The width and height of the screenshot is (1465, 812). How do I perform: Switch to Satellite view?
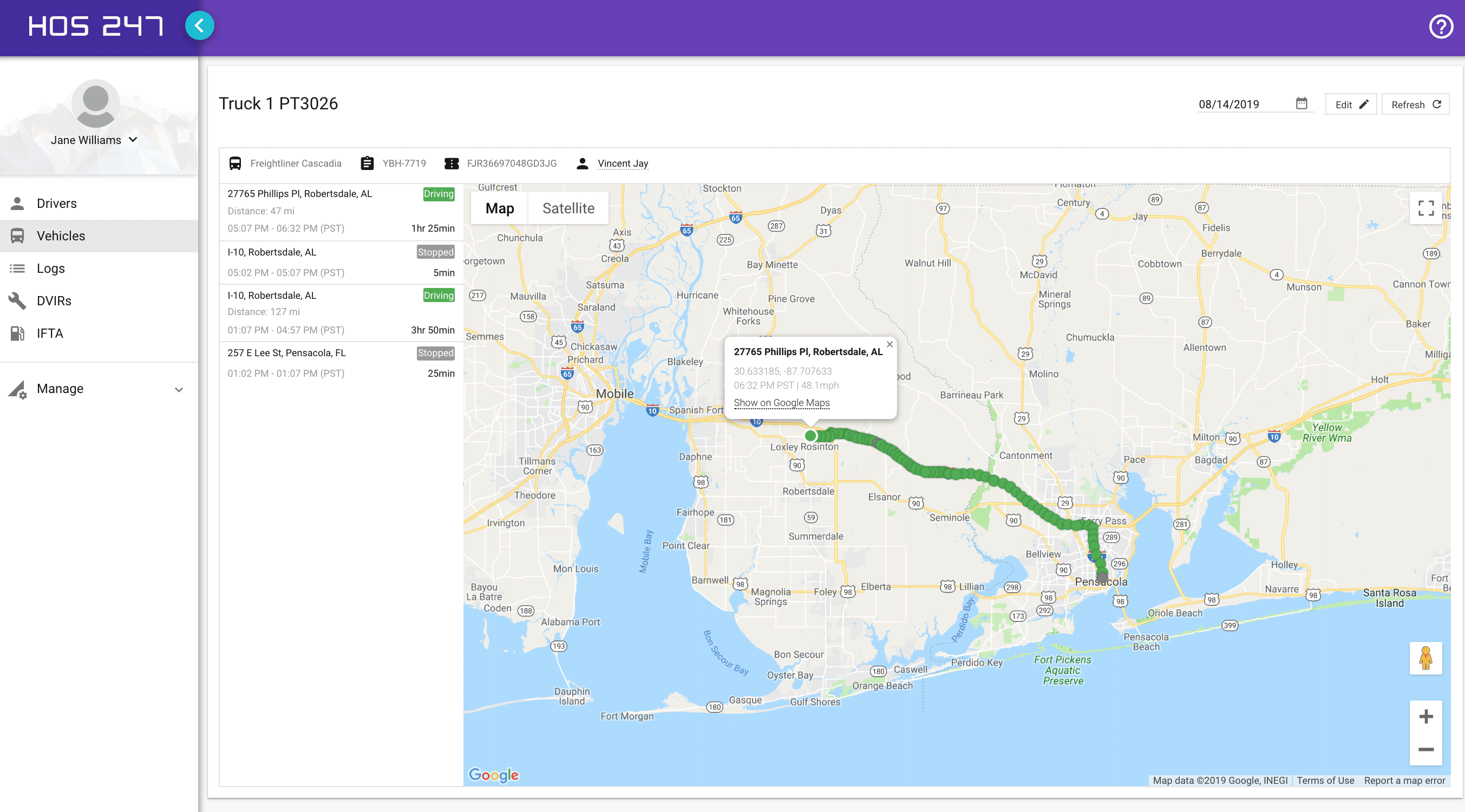[x=568, y=208]
